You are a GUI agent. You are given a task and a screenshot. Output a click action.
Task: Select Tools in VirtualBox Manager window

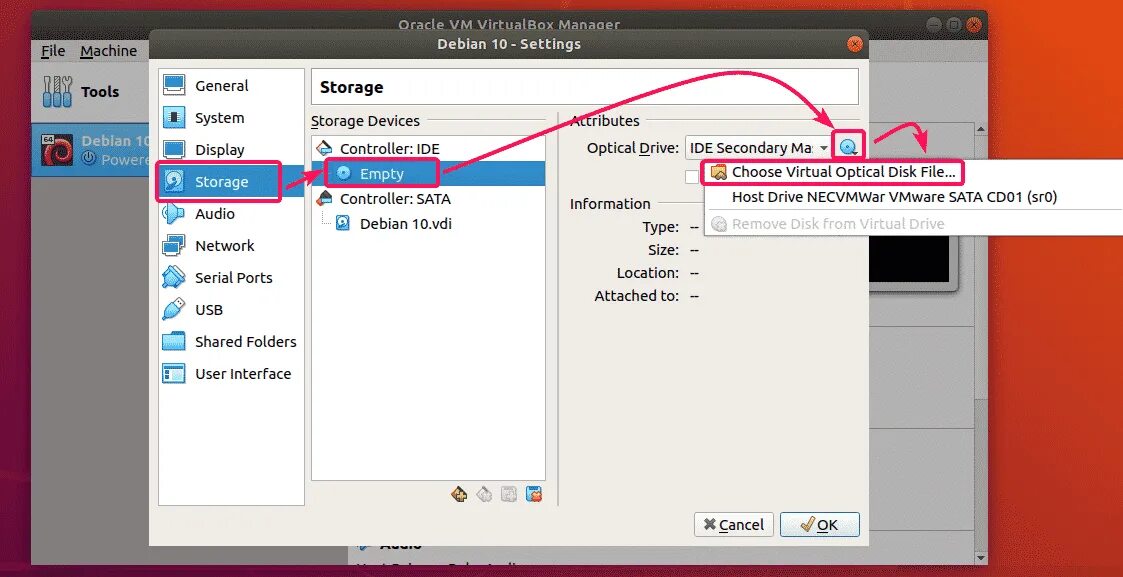pos(88,92)
